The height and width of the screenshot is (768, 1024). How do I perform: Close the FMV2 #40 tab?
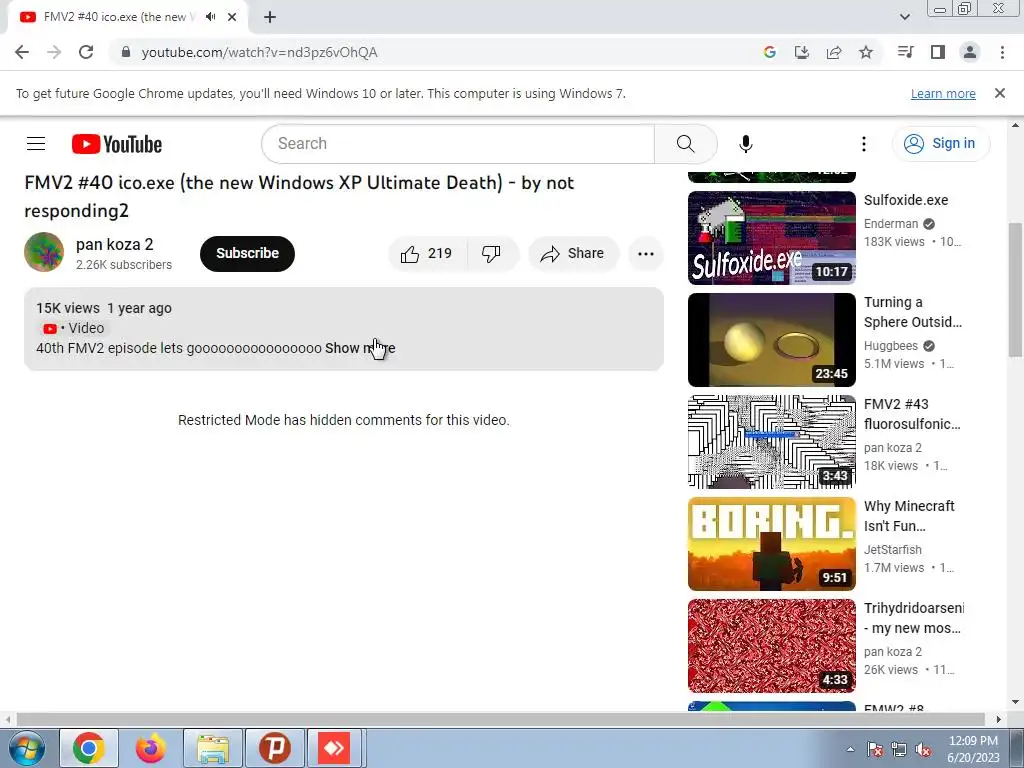click(232, 17)
